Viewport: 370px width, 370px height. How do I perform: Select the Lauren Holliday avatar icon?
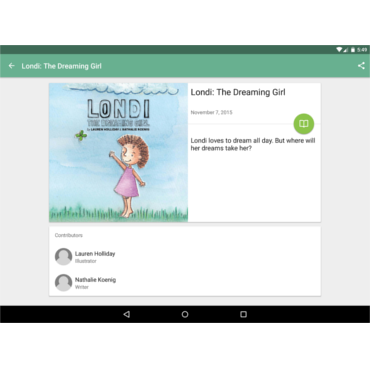(x=63, y=257)
